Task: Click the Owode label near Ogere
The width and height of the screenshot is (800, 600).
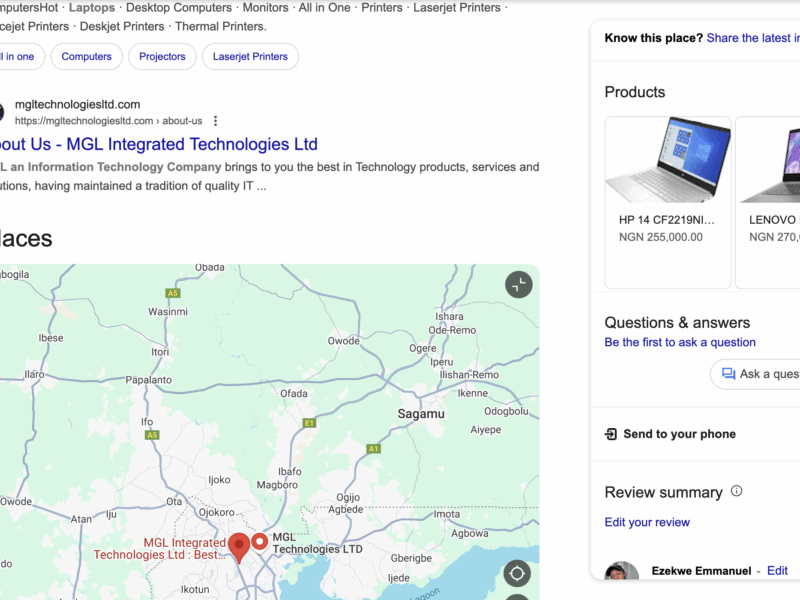Action: [343, 341]
